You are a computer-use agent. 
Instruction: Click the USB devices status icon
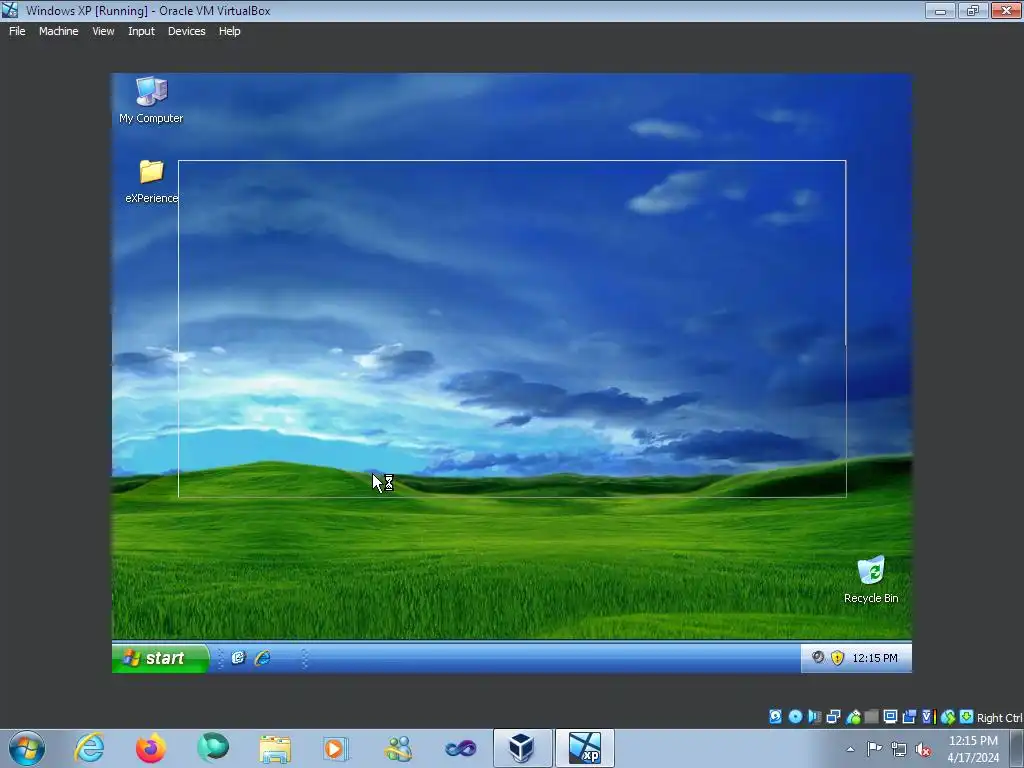pyautogui.click(x=853, y=717)
